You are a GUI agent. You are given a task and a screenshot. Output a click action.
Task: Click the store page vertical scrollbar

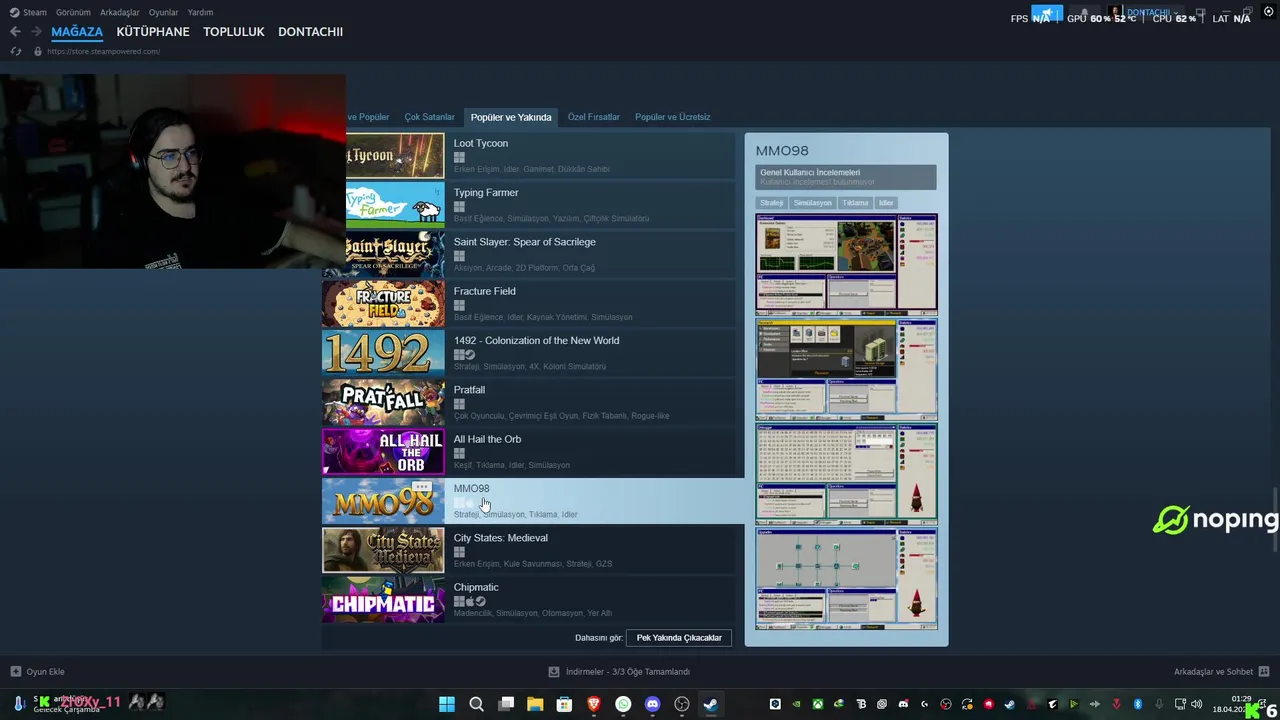click(x=1275, y=520)
